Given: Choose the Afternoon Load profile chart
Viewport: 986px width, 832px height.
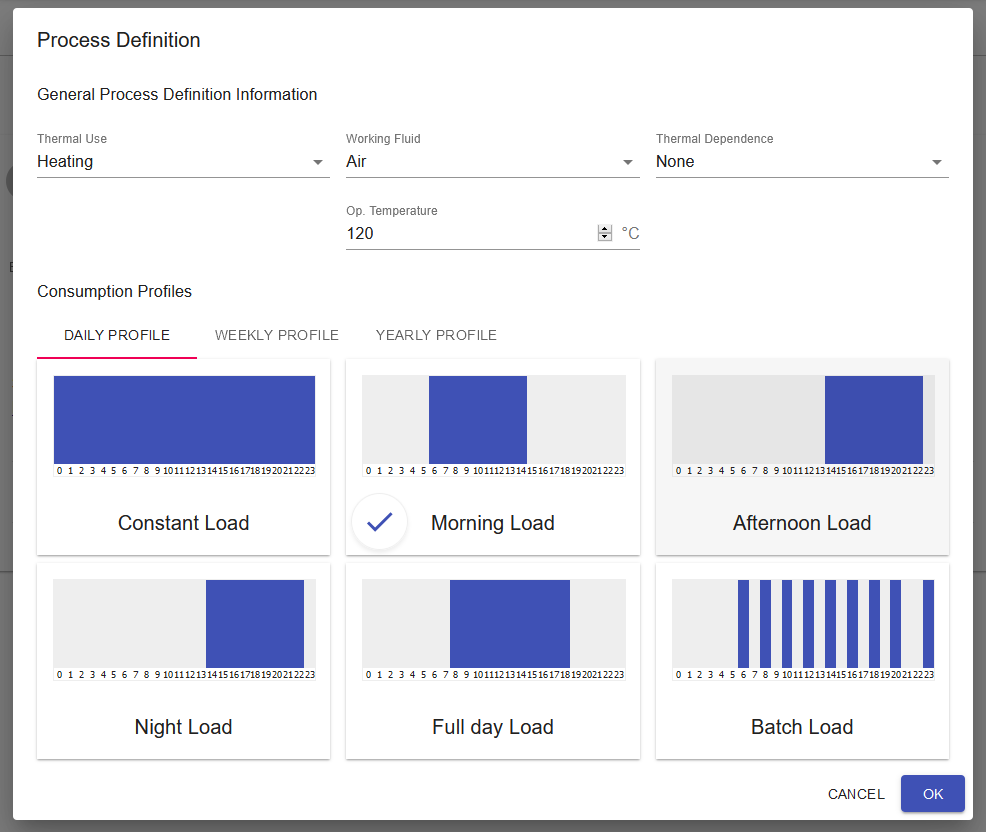Looking at the screenshot, I should (802, 420).
